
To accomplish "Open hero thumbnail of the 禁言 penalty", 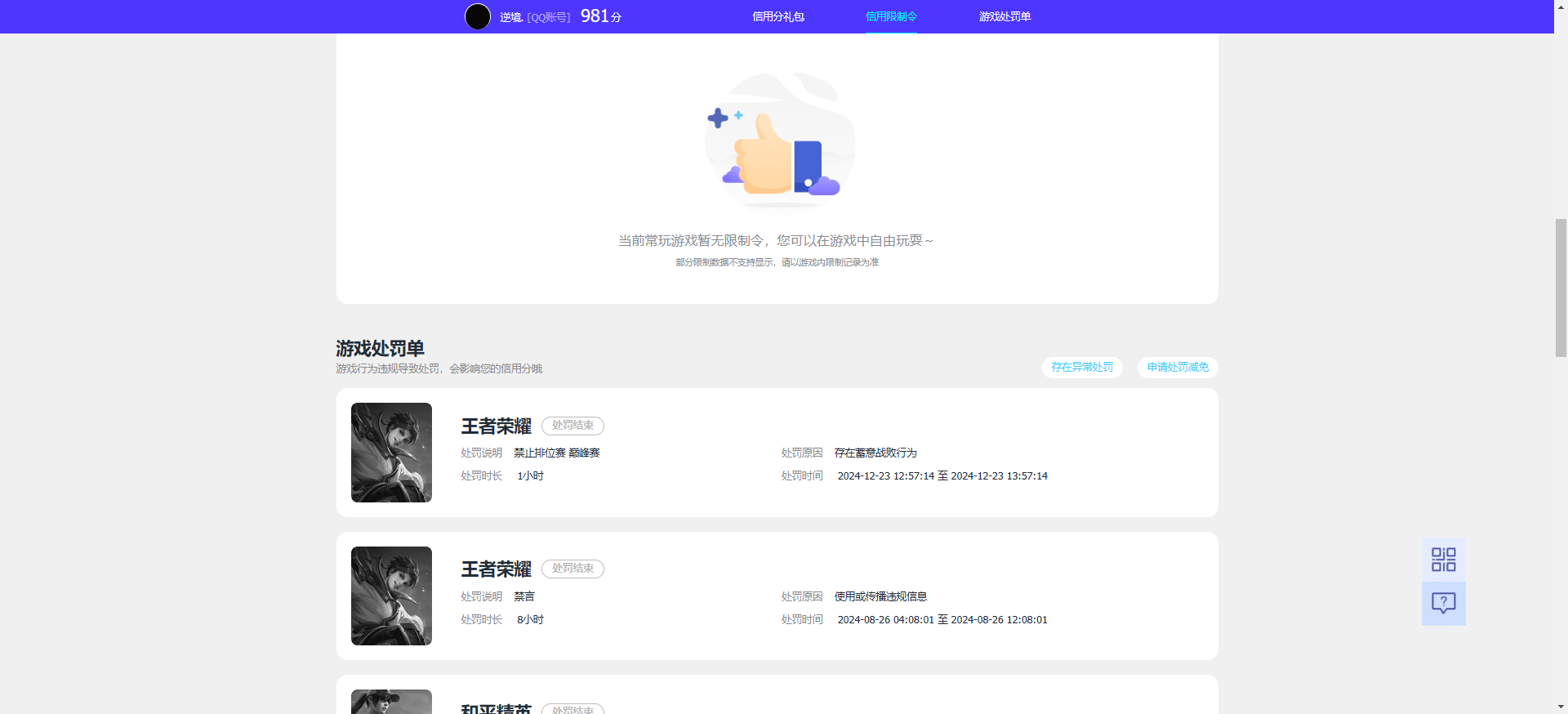I will coord(391,596).
